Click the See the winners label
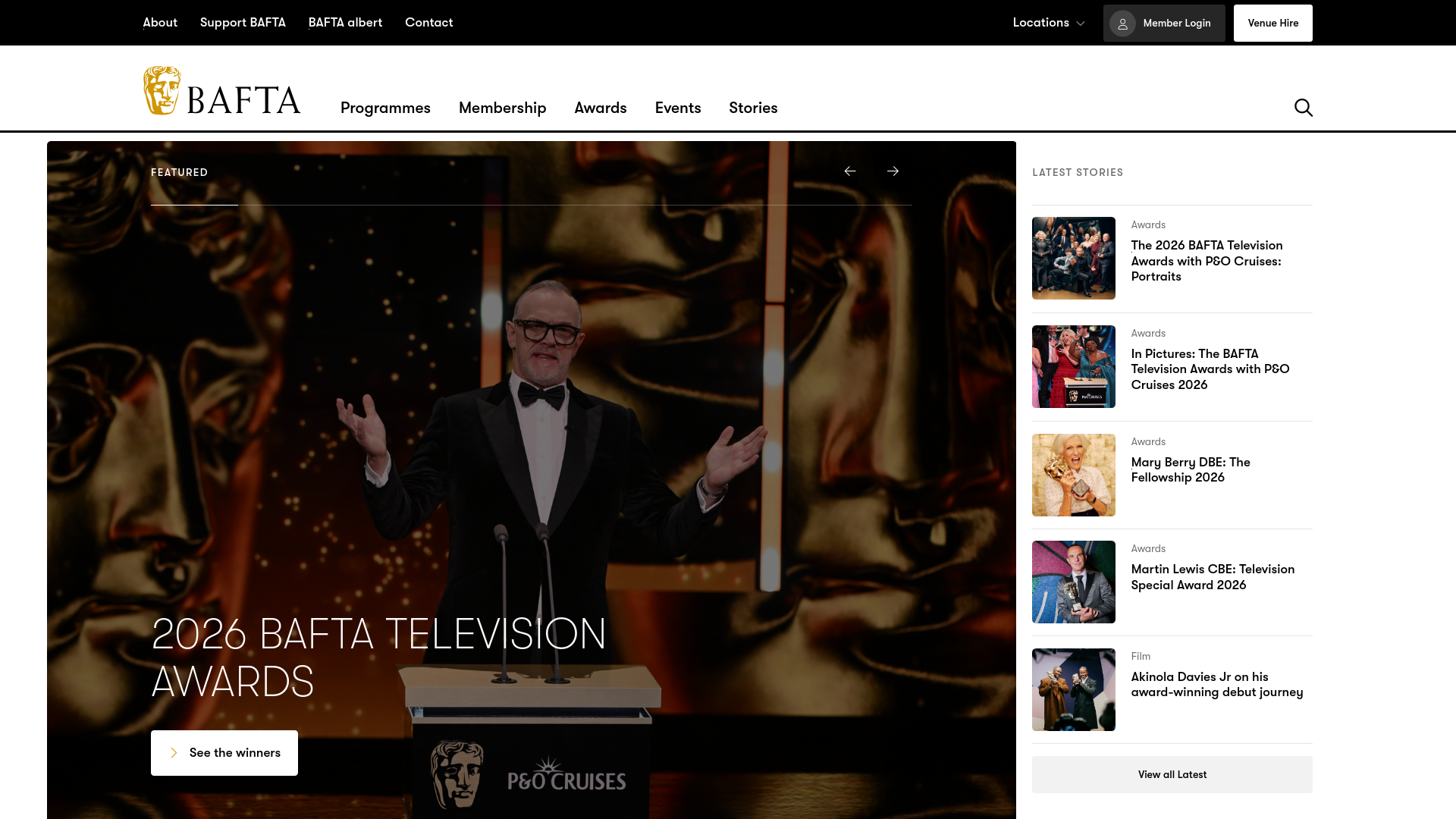1456x819 pixels. coord(235,753)
